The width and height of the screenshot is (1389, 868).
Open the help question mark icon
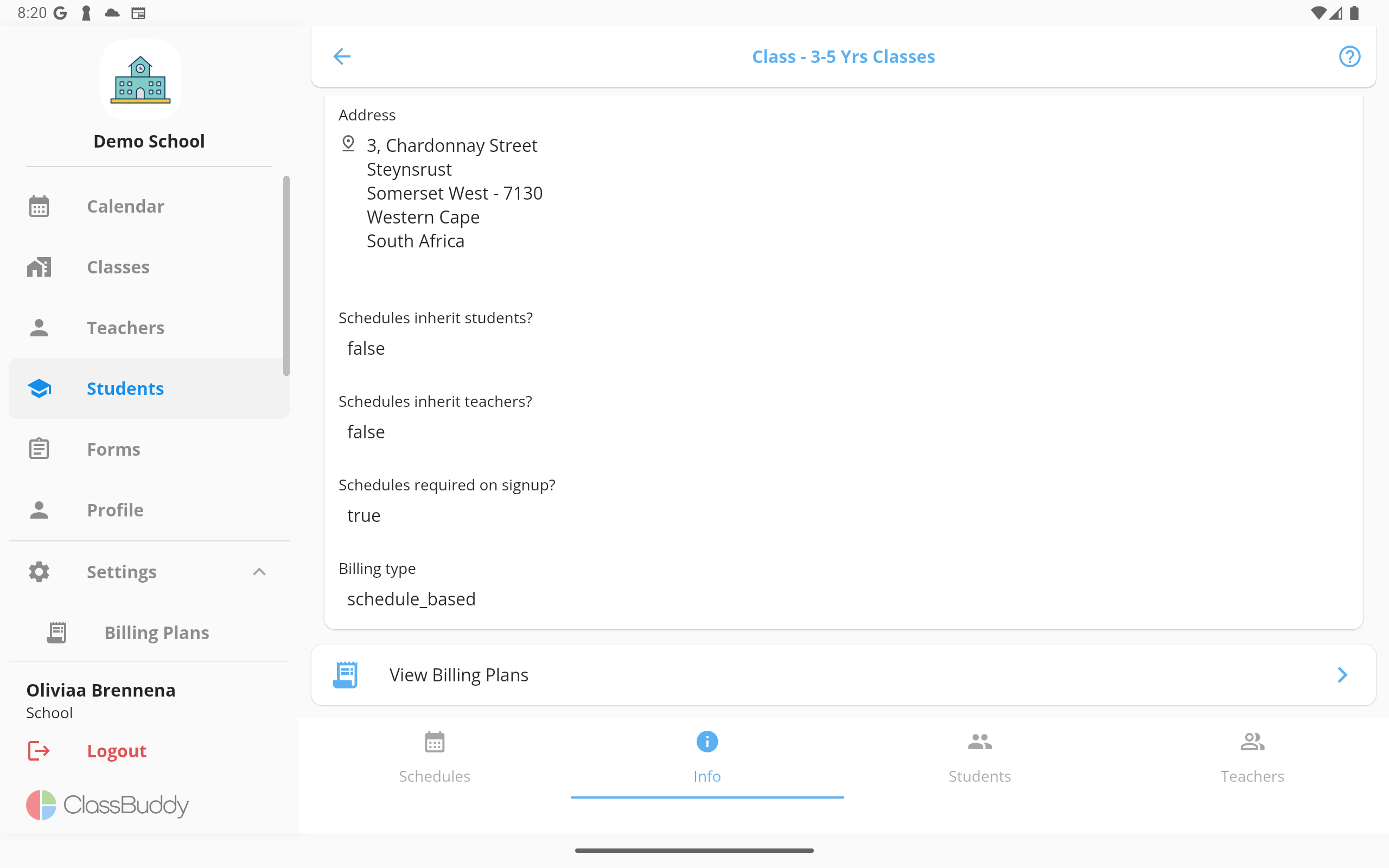[x=1349, y=56]
